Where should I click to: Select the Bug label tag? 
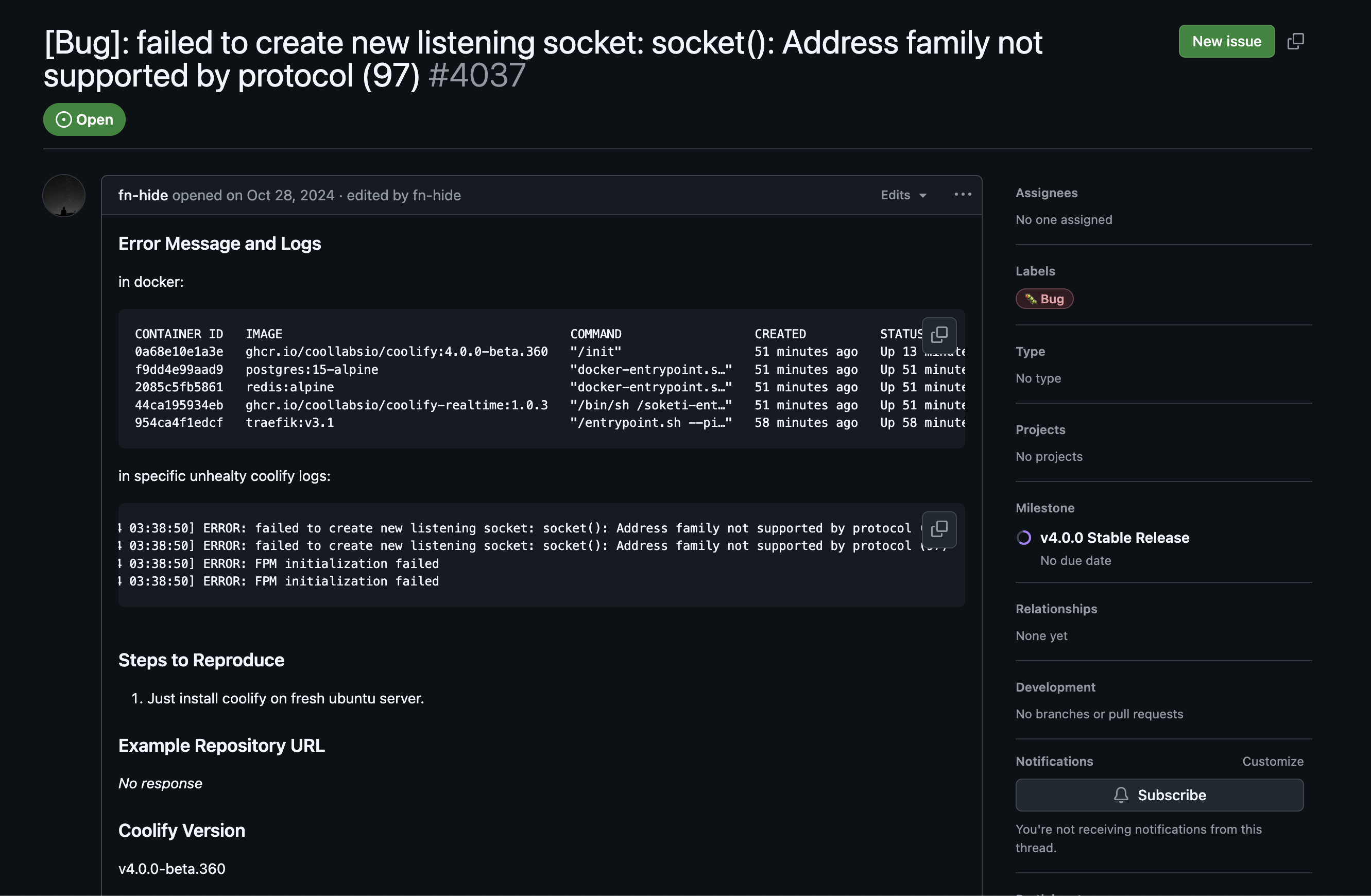point(1044,299)
